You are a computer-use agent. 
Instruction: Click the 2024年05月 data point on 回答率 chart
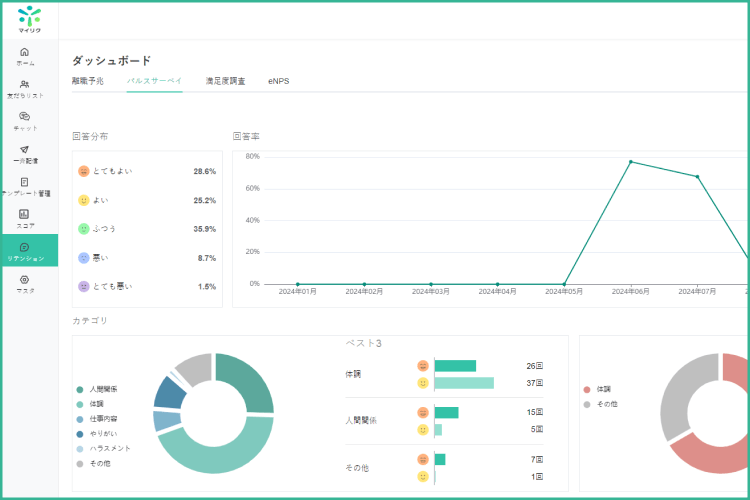click(x=564, y=284)
